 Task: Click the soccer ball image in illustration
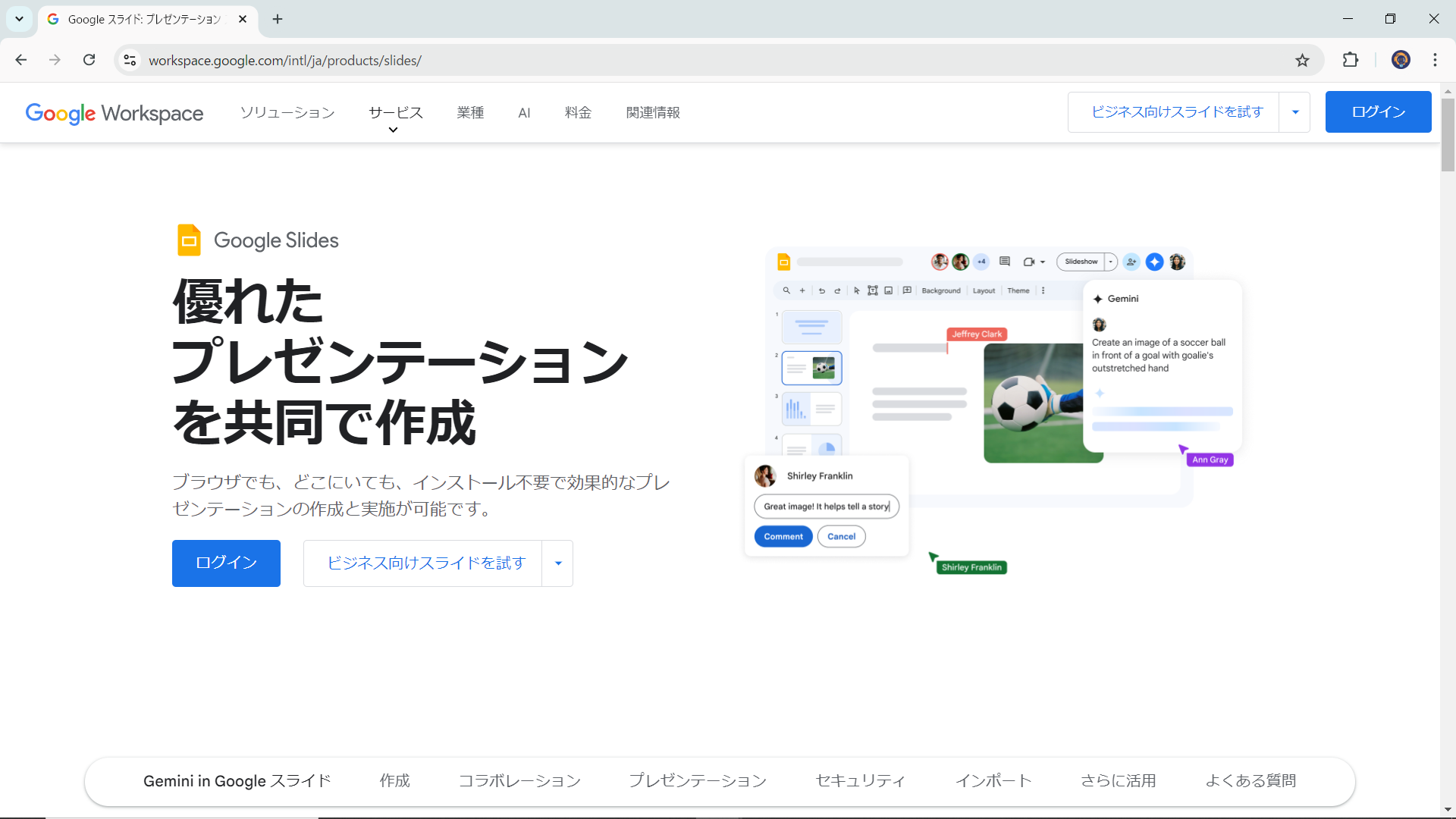(x=1034, y=403)
